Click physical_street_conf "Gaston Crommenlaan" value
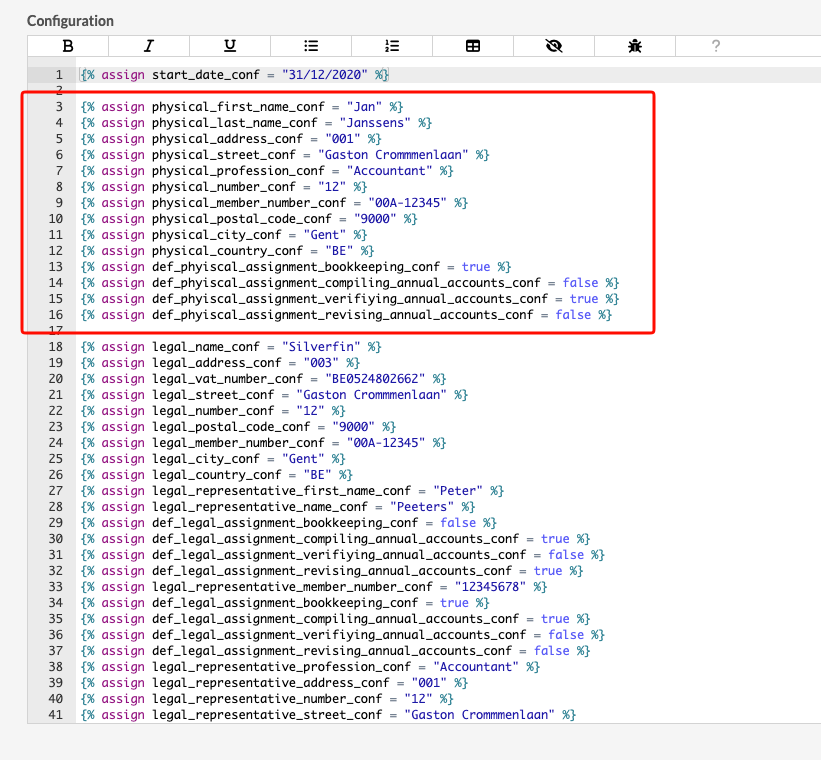Viewport: 821px width, 760px height. [x=393, y=155]
